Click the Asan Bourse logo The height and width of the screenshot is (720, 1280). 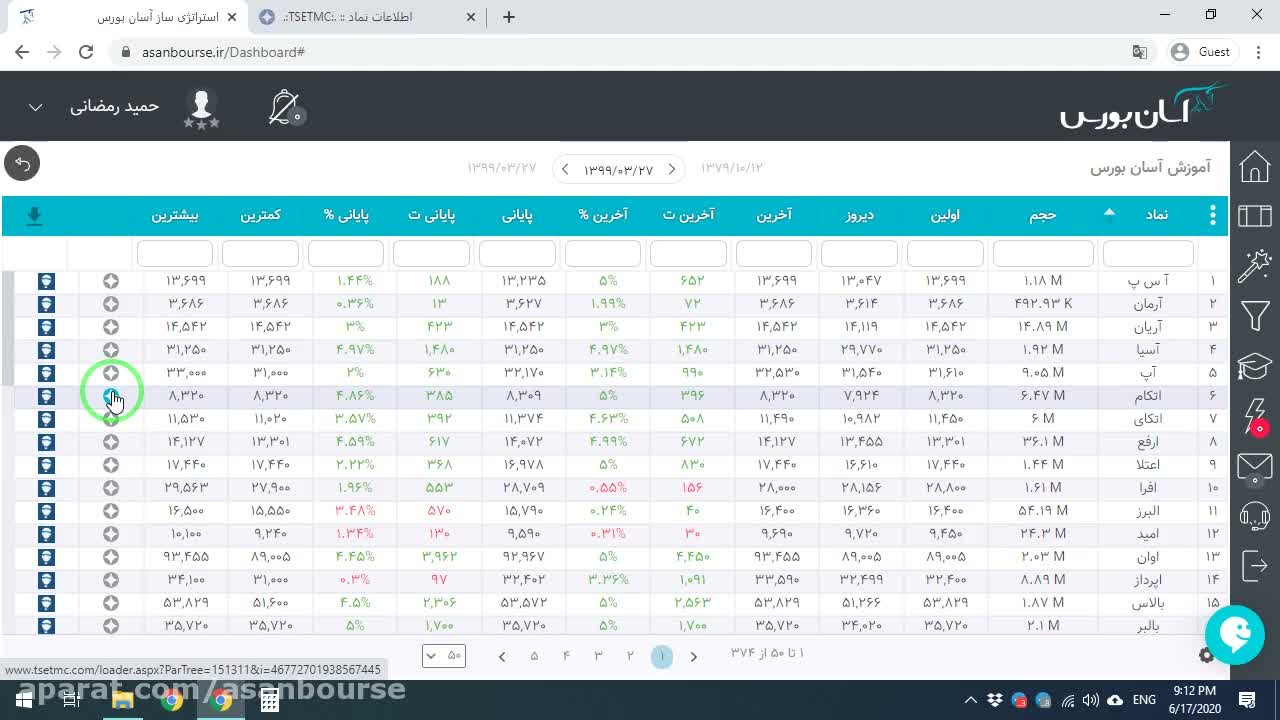click(1144, 106)
